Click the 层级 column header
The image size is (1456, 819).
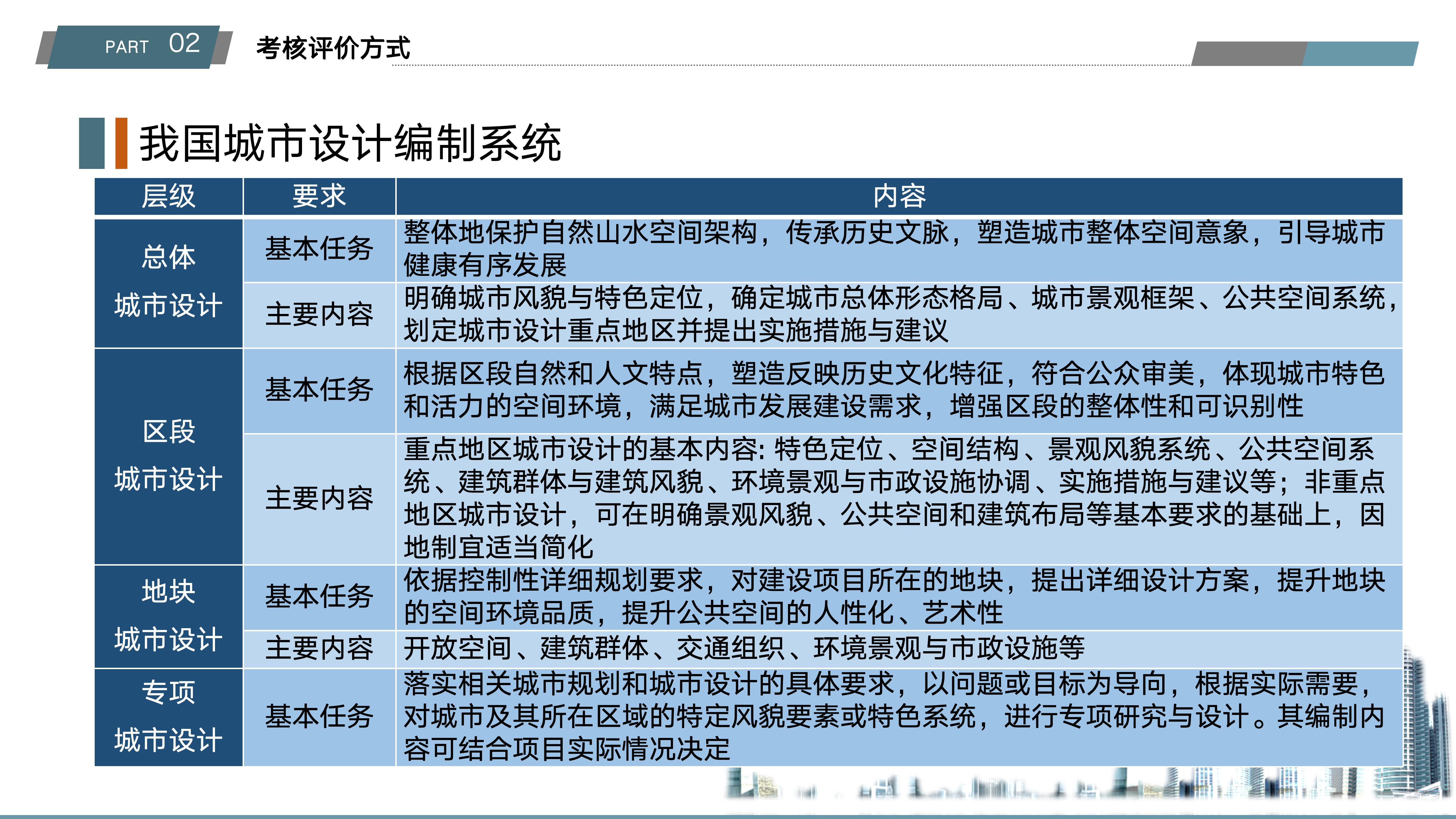click(x=168, y=196)
